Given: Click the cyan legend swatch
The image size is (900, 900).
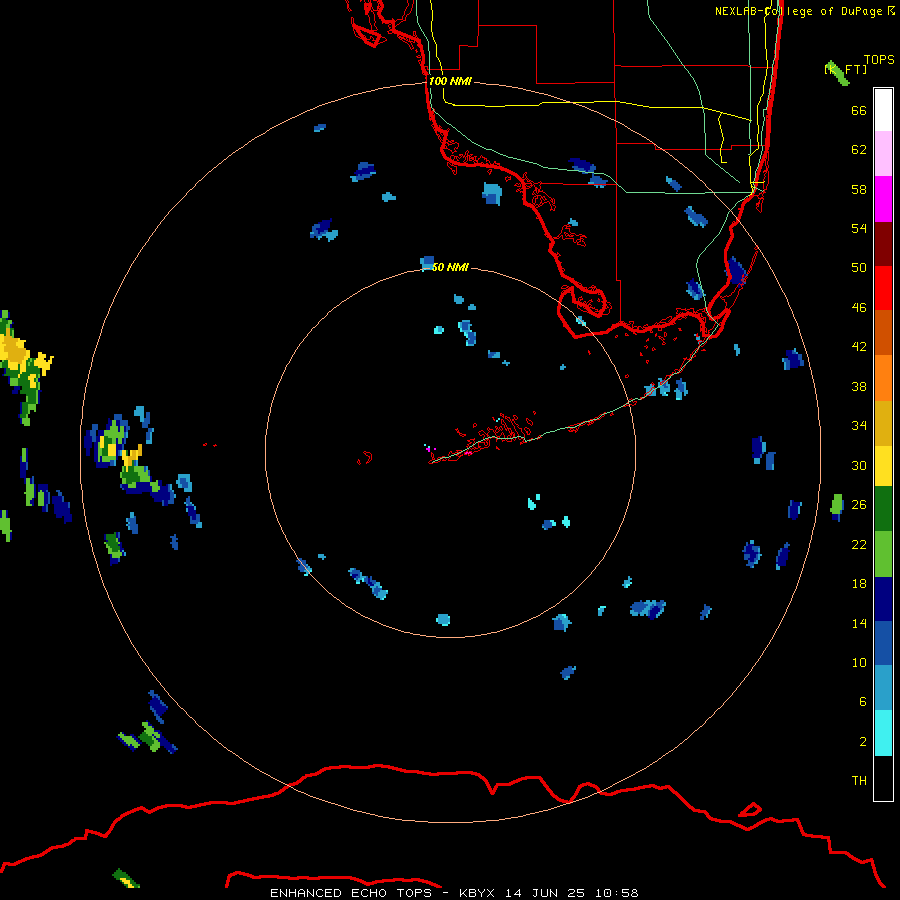Looking at the screenshot, I should pyautogui.click(x=883, y=732).
